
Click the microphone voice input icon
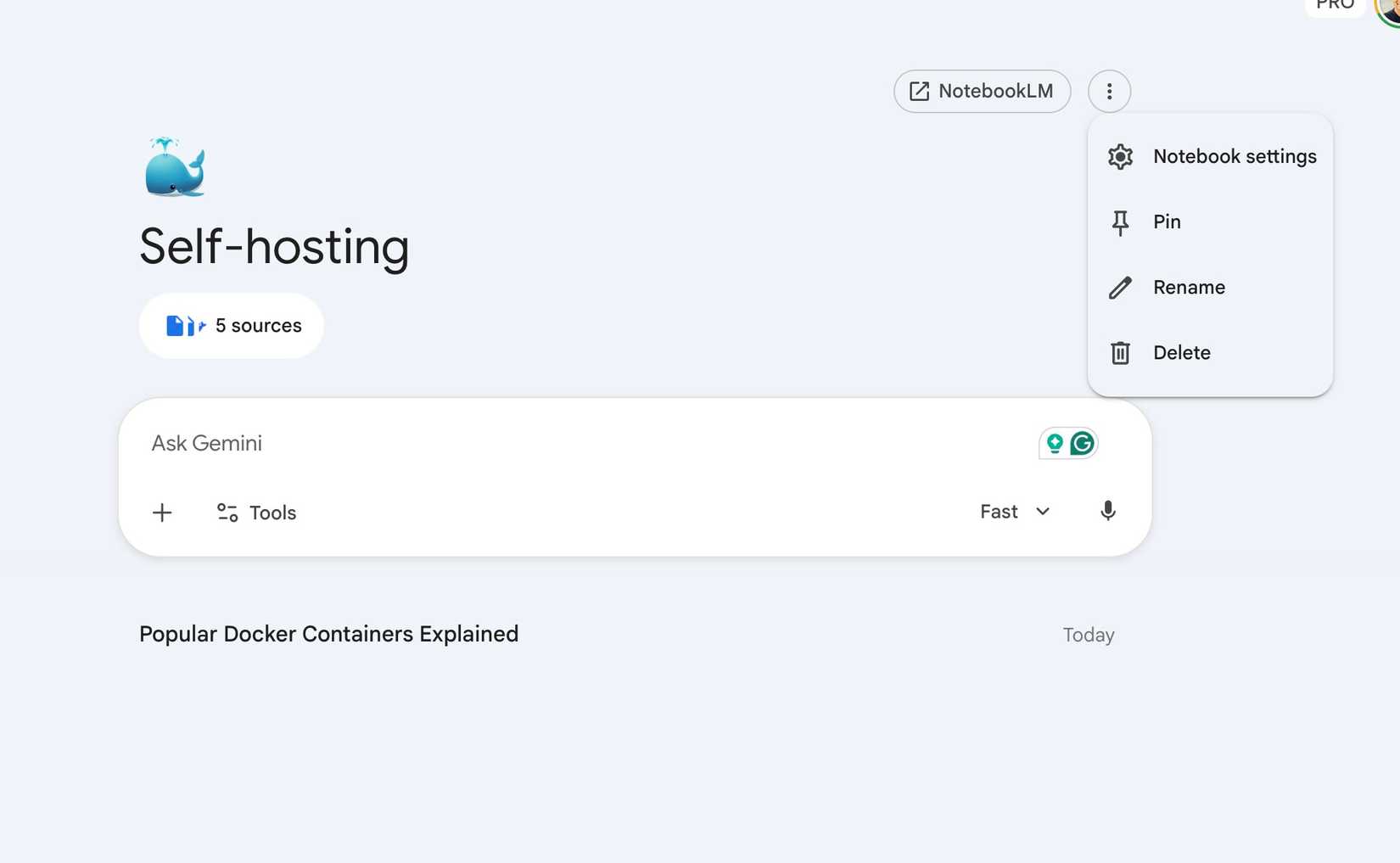[x=1107, y=511]
